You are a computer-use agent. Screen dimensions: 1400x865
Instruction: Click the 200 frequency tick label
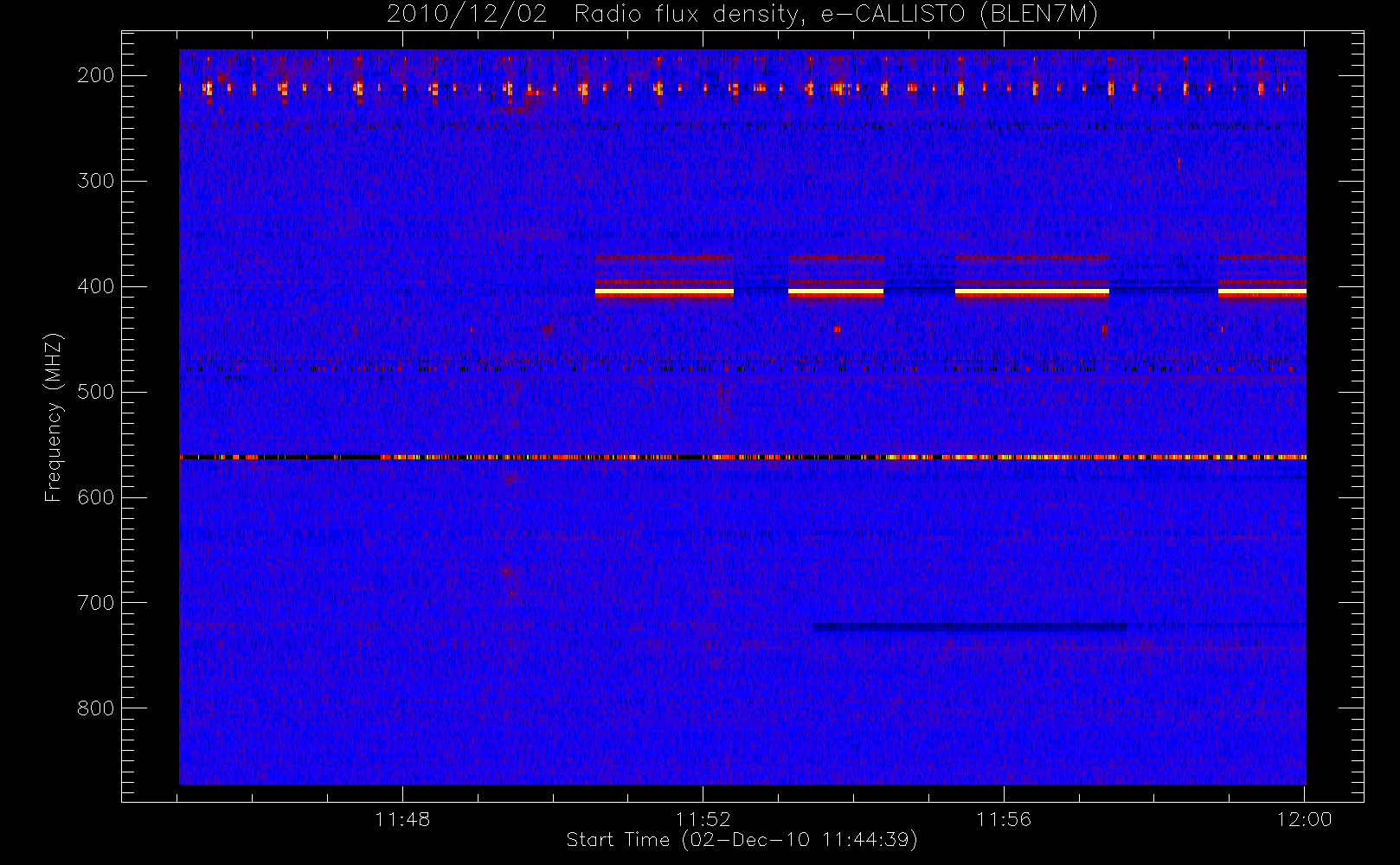[x=96, y=75]
